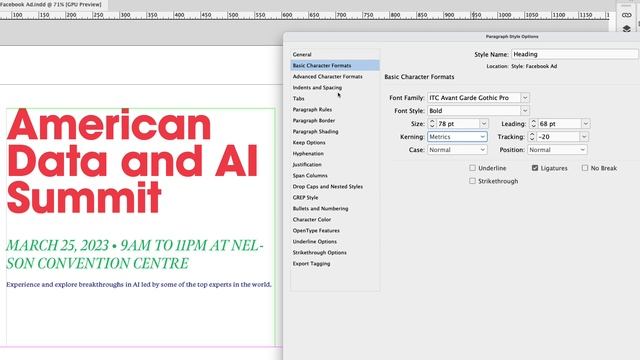Toggle the Ligatures checkbox

(535, 168)
